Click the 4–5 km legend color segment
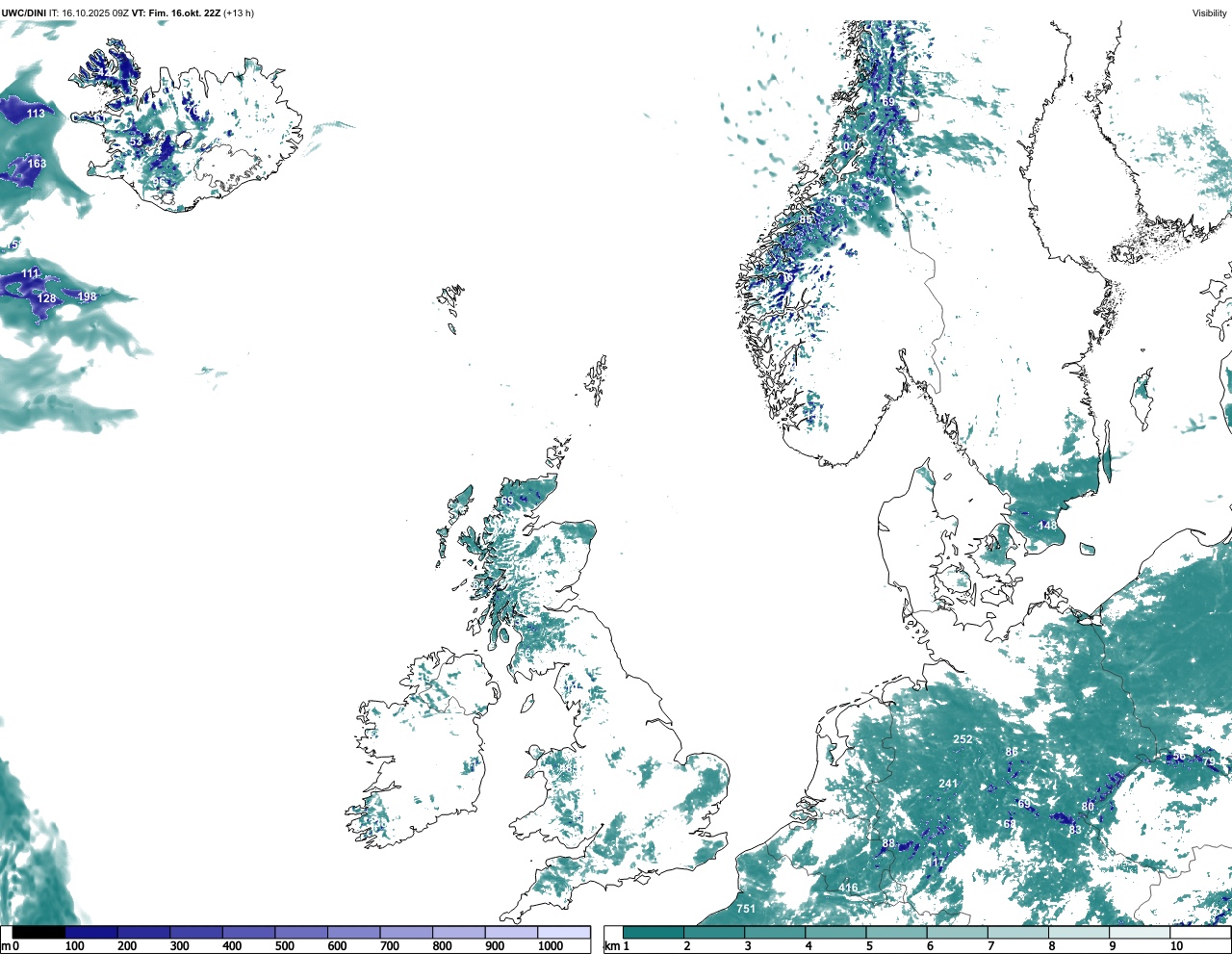 point(835,932)
